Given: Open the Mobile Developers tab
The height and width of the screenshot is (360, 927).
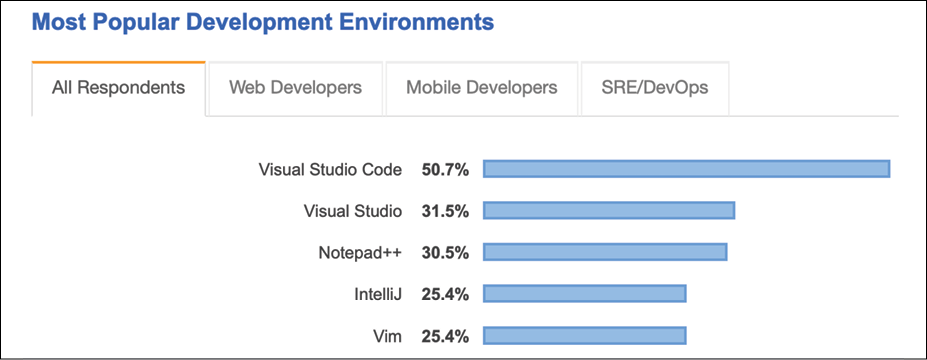Looking at the screenshot, I should click(x=482, y=88).
